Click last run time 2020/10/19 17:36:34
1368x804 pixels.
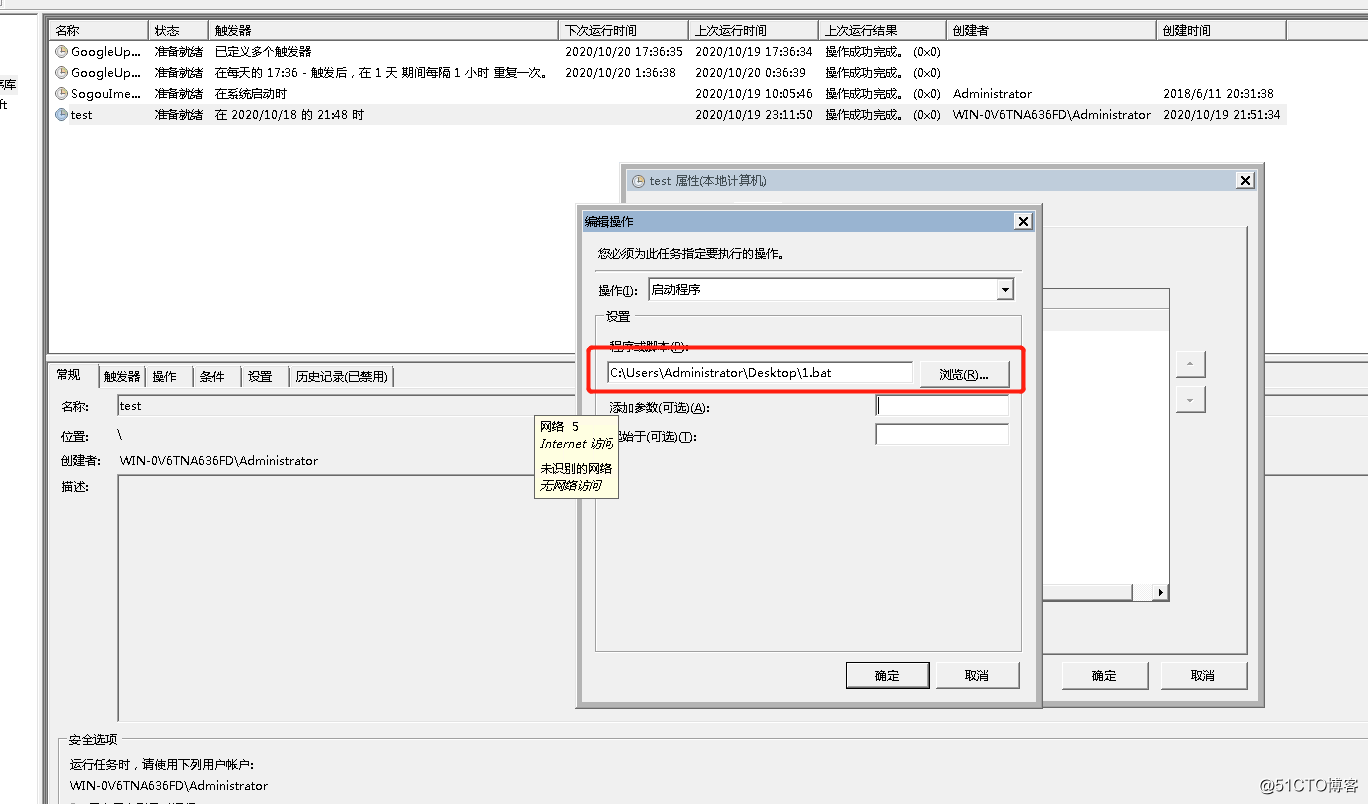(x=754, y=52)
